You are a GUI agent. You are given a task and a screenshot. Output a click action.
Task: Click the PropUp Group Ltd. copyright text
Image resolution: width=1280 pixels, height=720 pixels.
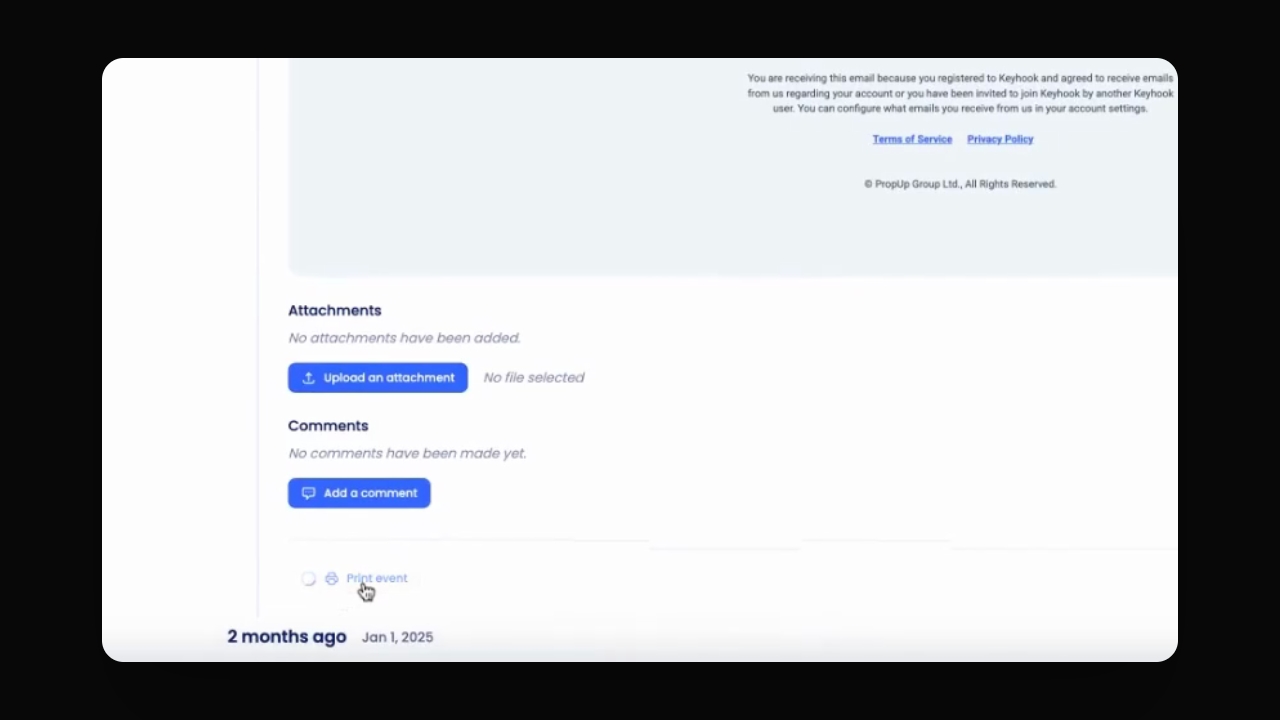[x=960, y=184]
